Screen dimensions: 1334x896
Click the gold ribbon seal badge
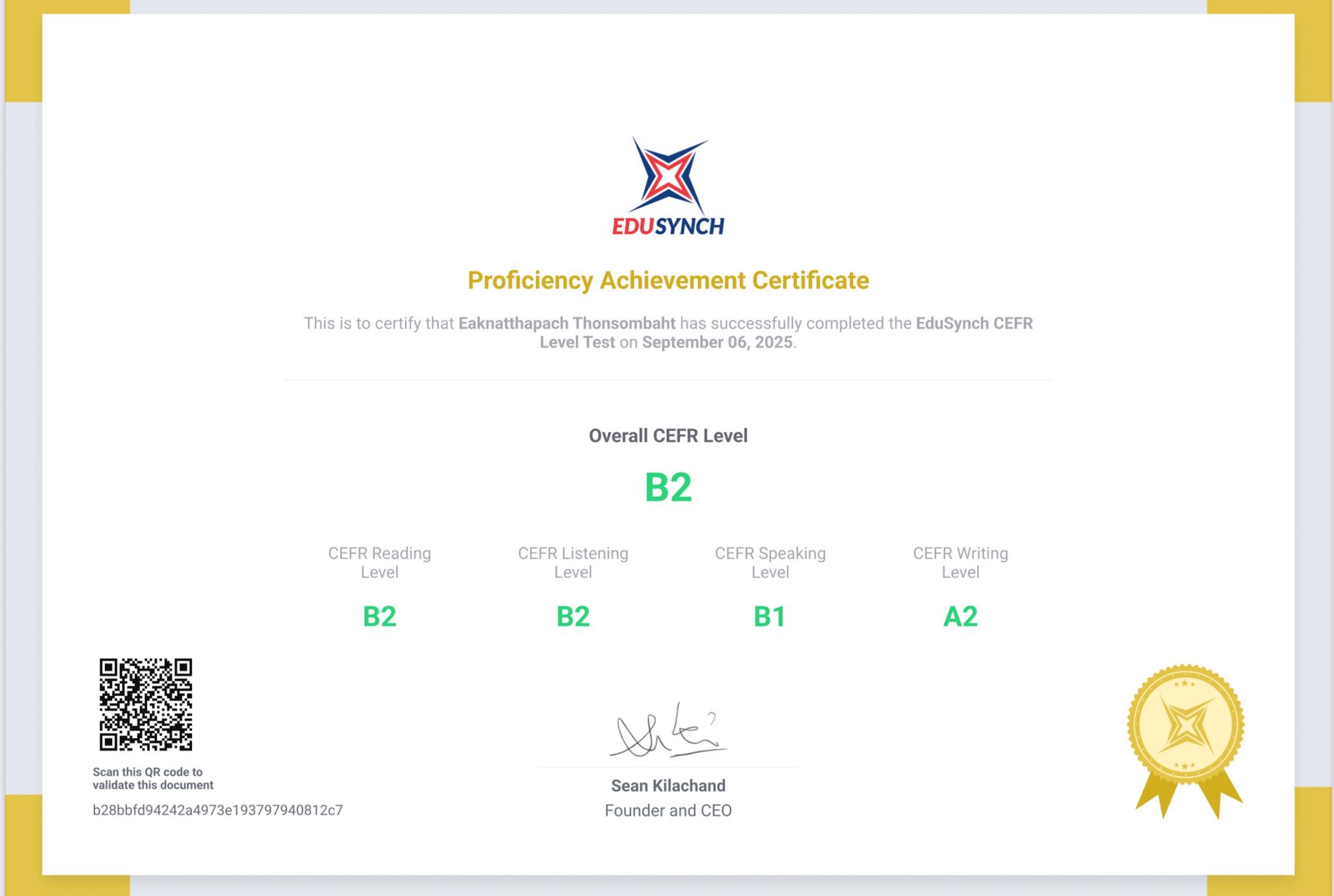coord(1187,742)
